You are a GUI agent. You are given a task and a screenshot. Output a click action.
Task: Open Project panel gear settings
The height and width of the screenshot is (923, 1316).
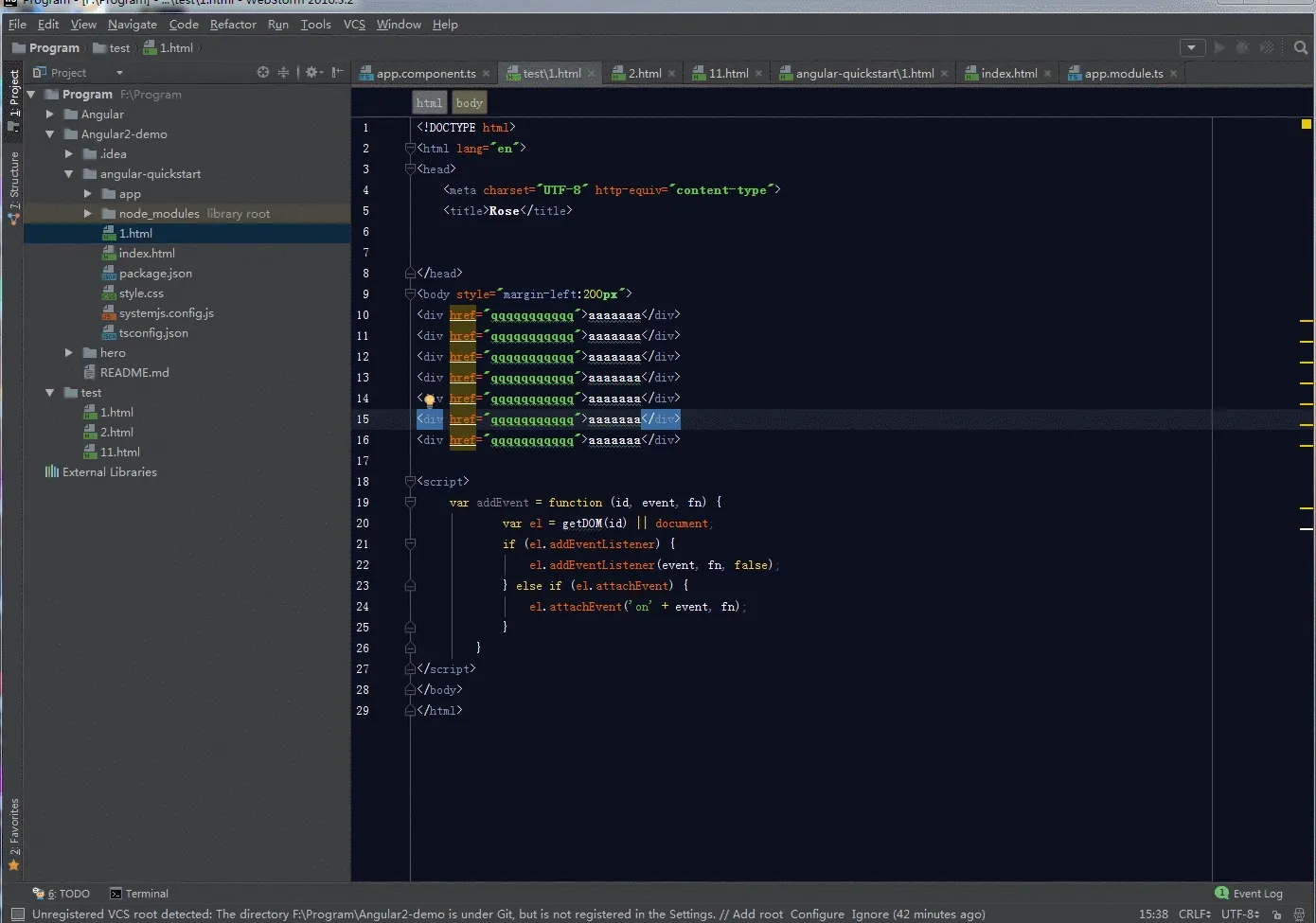(311, 72)
